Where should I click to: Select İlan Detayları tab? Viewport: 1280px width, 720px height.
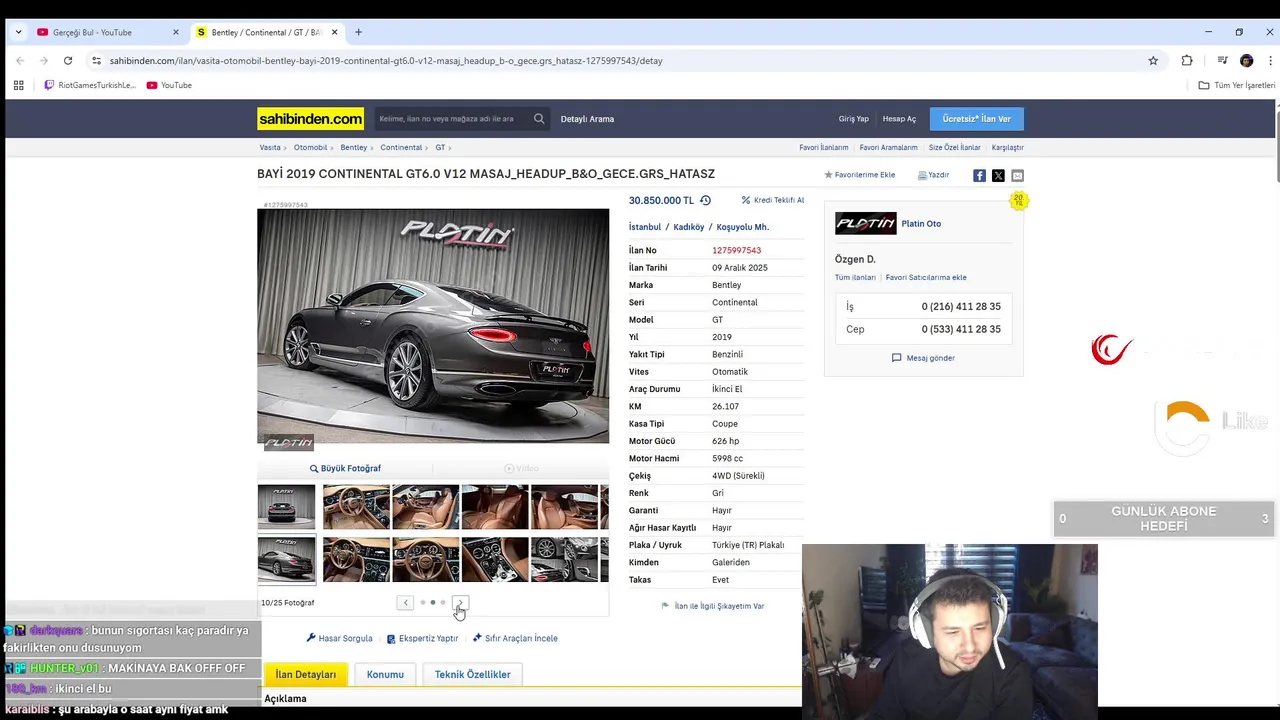click(306, 674)
